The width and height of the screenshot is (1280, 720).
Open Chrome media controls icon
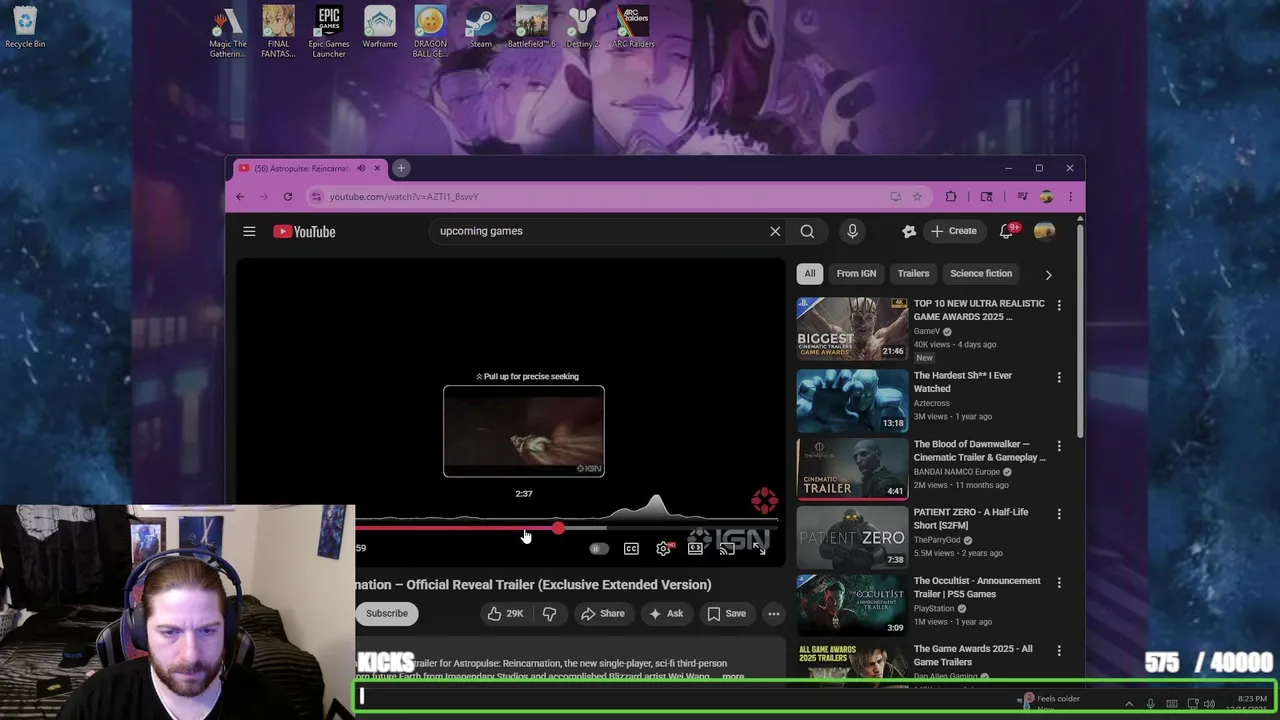click(x=1022, y=197)
